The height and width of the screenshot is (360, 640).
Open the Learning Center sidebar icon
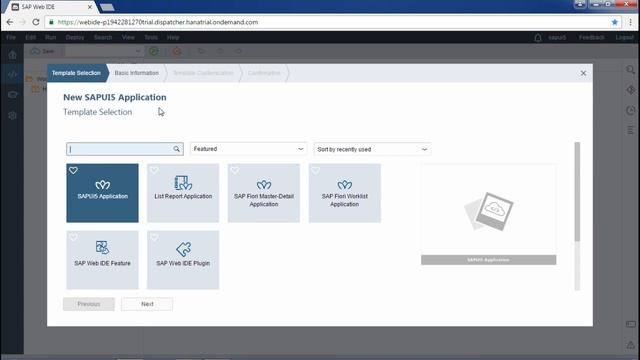click(x=12, y=95)
